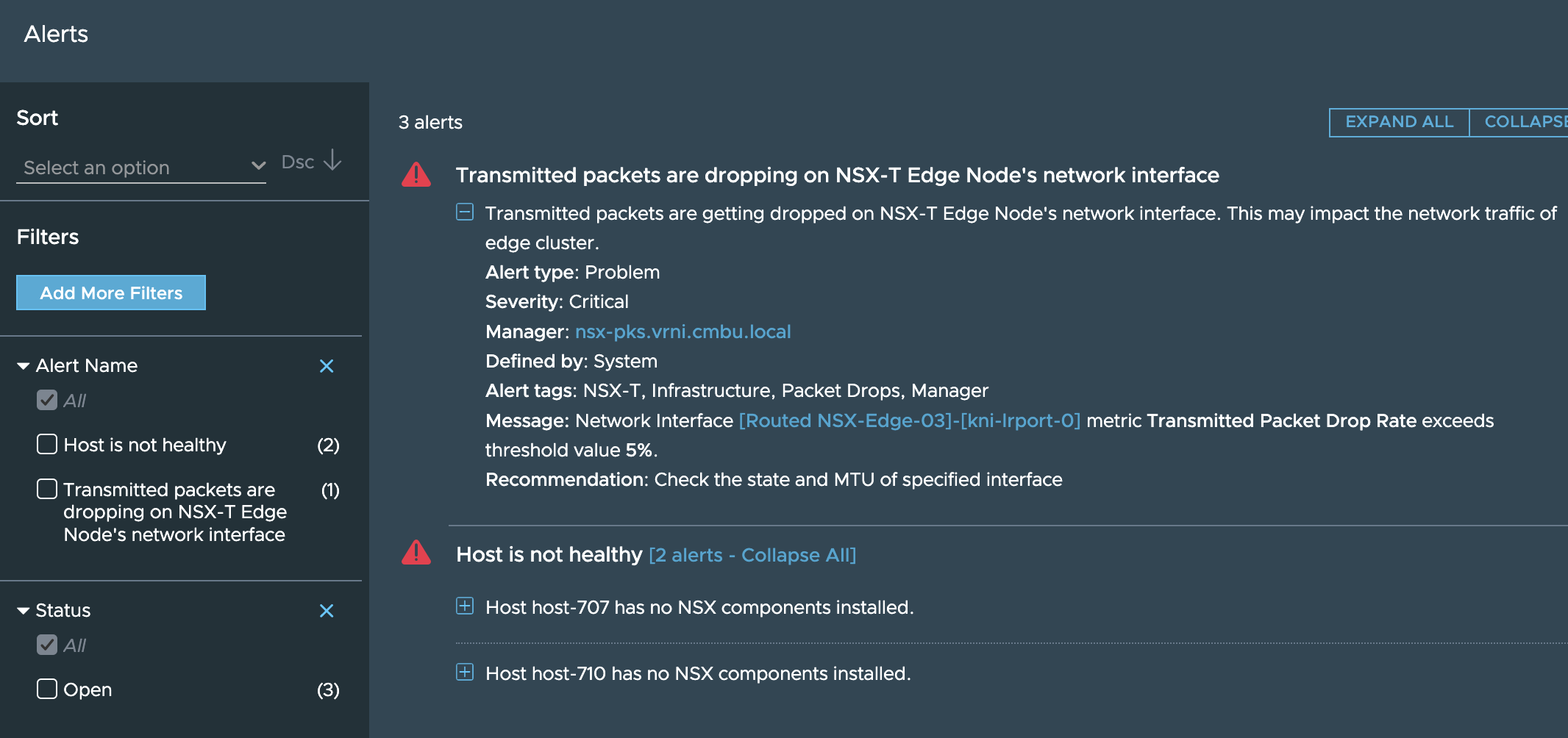Open the nsx-pks.vrni.cmbu.local manager link
Image resolution: width=1568 pixels, height=738 pixels.
(x=683, y=332)
